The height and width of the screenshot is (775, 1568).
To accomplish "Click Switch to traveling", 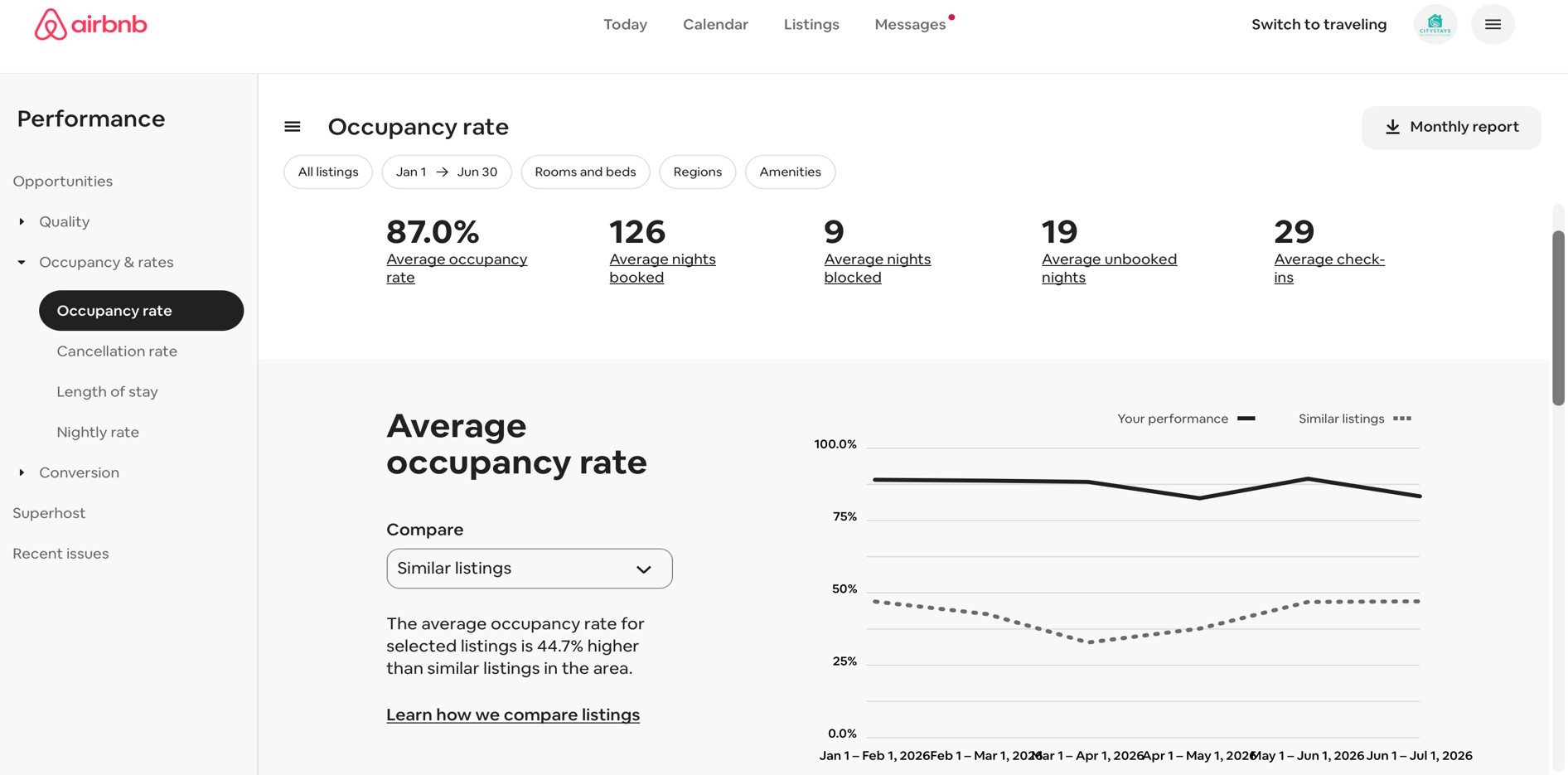I will point(1319,25).
